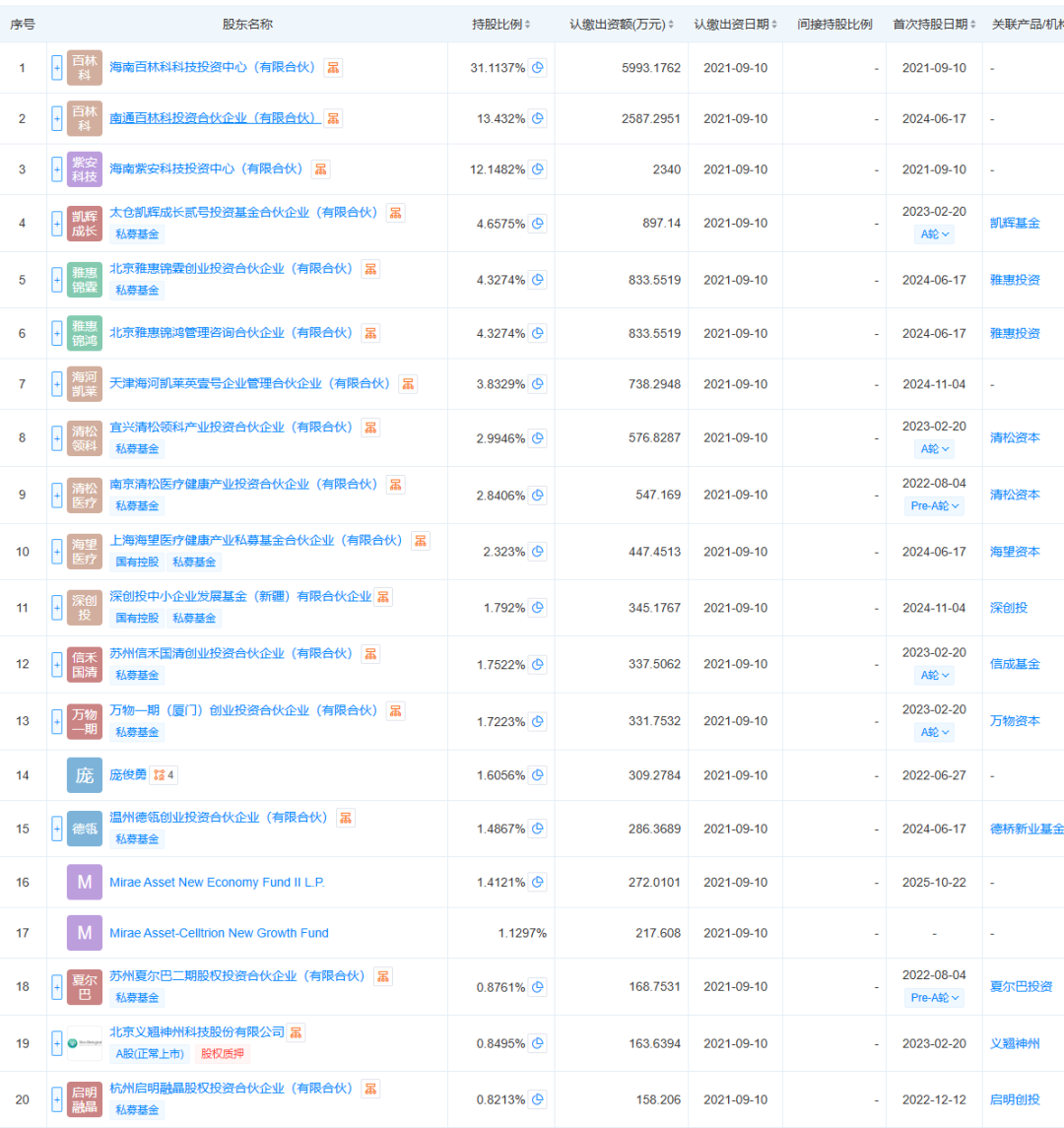Open equity structure icon beside 宜兴清松领科产业投资
Image resolution: width=1064 pixels, height=1128 pixels.
[370, 428]
